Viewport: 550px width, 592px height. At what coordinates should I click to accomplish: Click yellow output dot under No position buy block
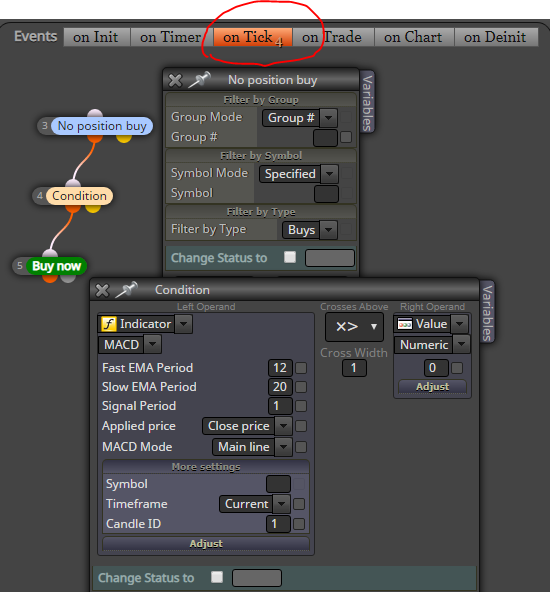[x=123, y=138]
